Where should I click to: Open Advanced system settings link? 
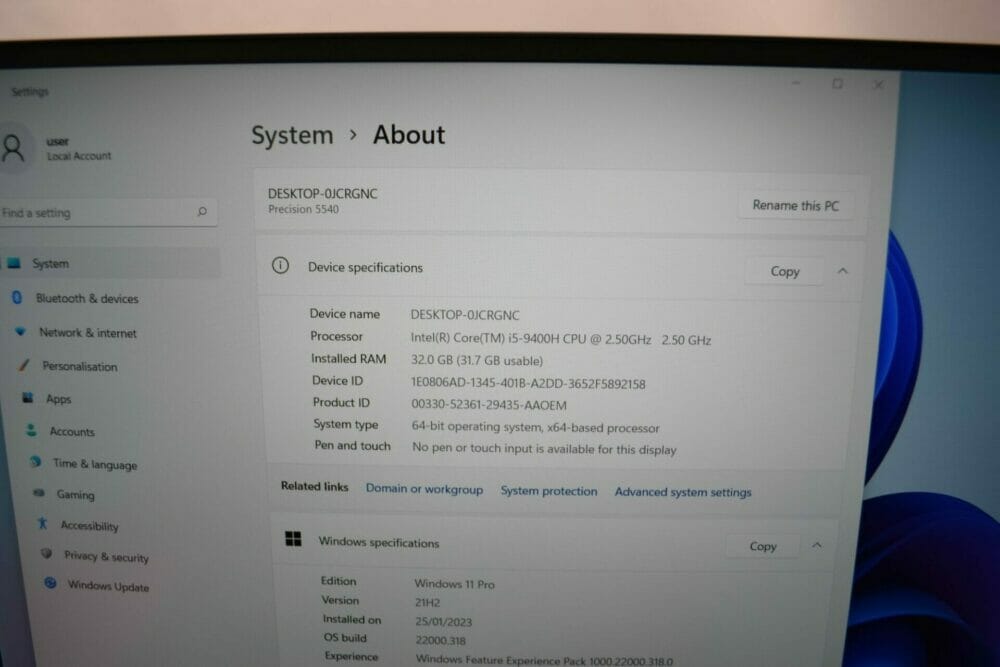[x=682, y=492]
